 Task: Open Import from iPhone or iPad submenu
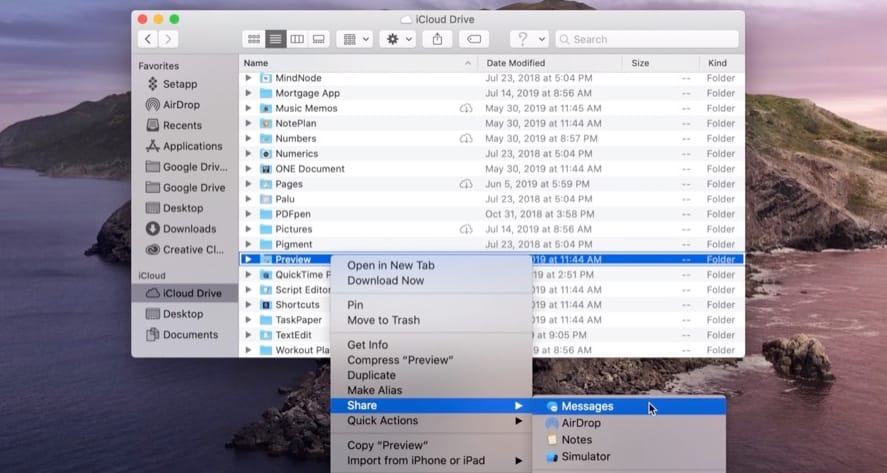pyautogui.click(x=431, y=461)
